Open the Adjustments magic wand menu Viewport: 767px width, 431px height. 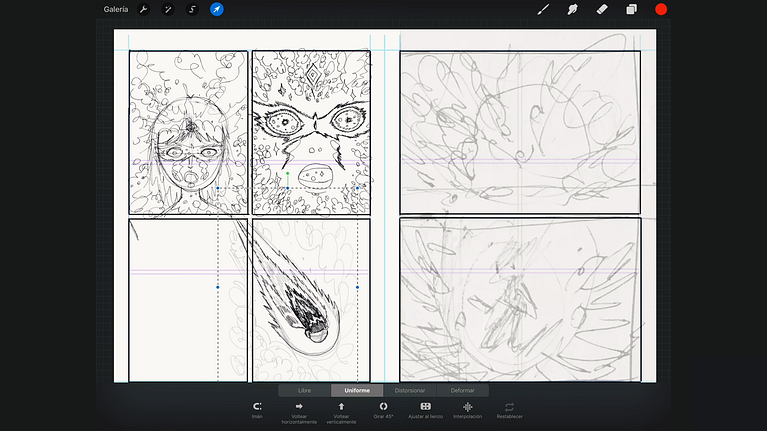[168, 10]
